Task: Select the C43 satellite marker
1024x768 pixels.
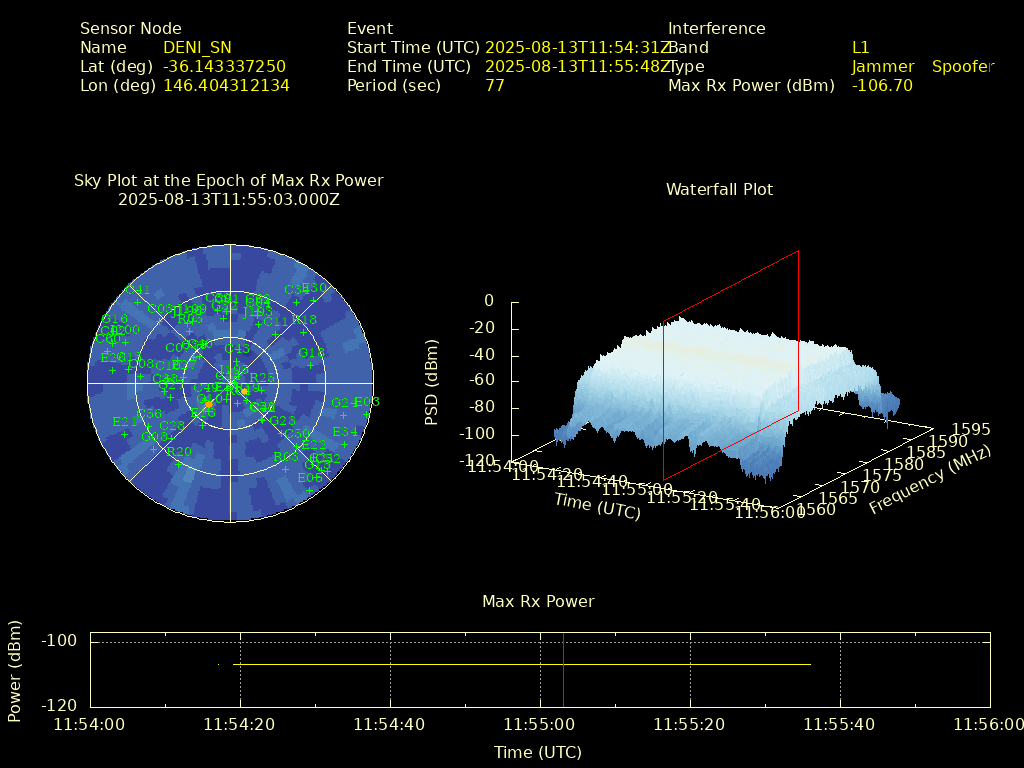Action: click(237, 361)
